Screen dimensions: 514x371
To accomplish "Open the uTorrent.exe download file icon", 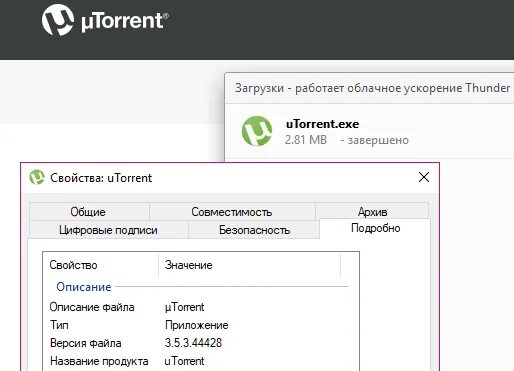I will [x=257, y=131].
